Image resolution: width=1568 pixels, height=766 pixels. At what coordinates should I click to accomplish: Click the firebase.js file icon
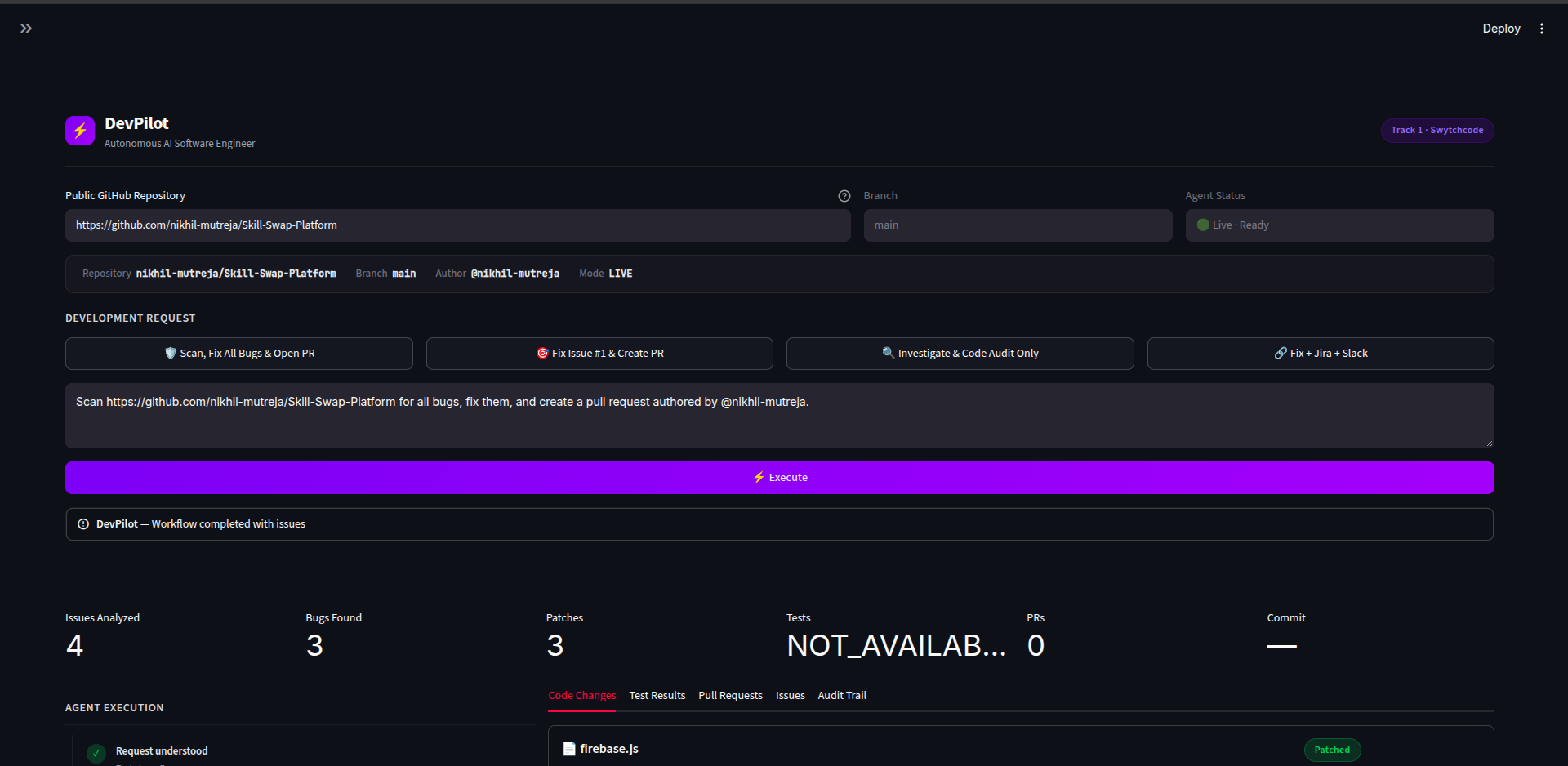click(x=569, y=749)
